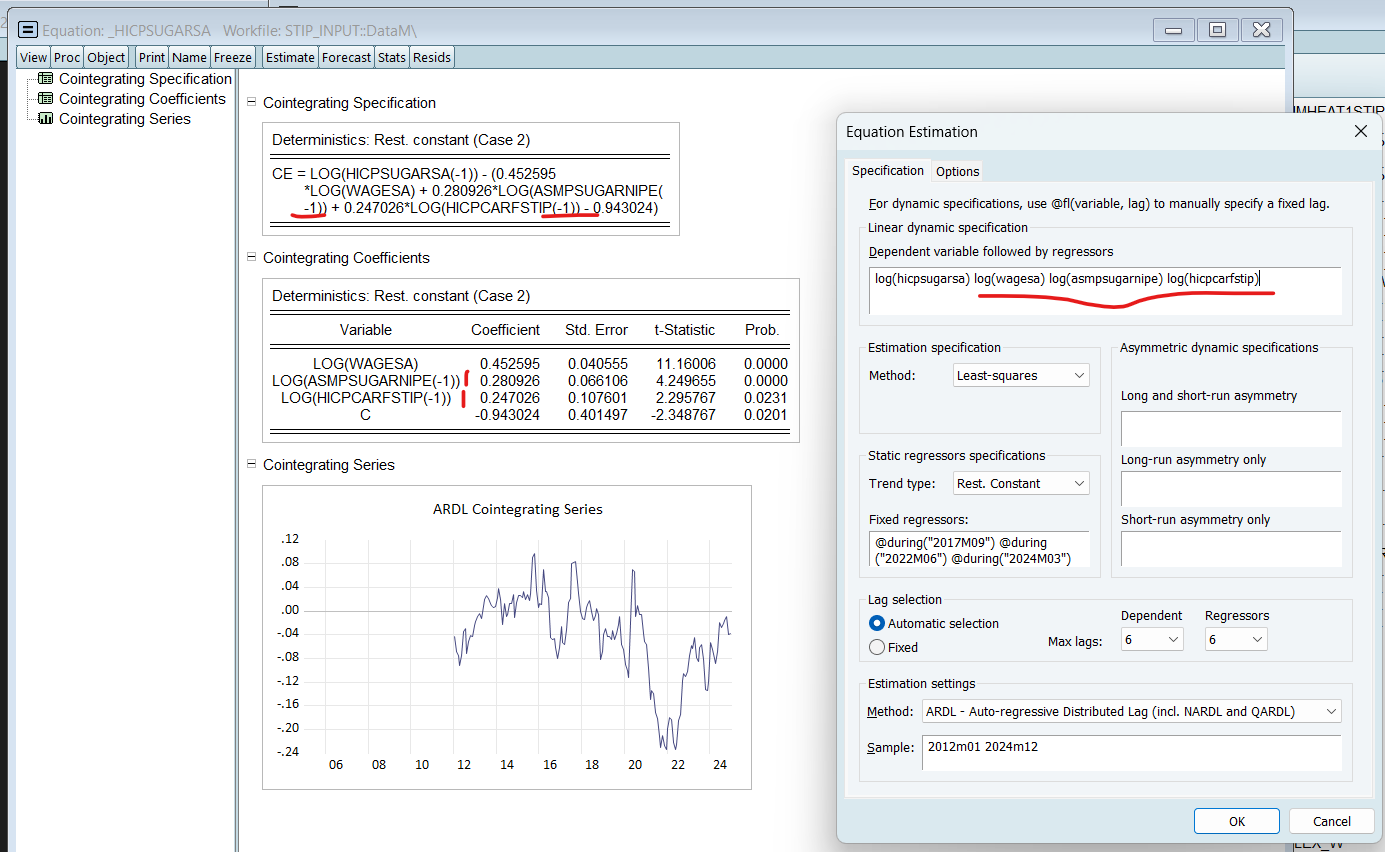Click Cancel in the Equation Estimation dialog
The width and height of the screenshot is (1385, 852).
point(1331,821)
